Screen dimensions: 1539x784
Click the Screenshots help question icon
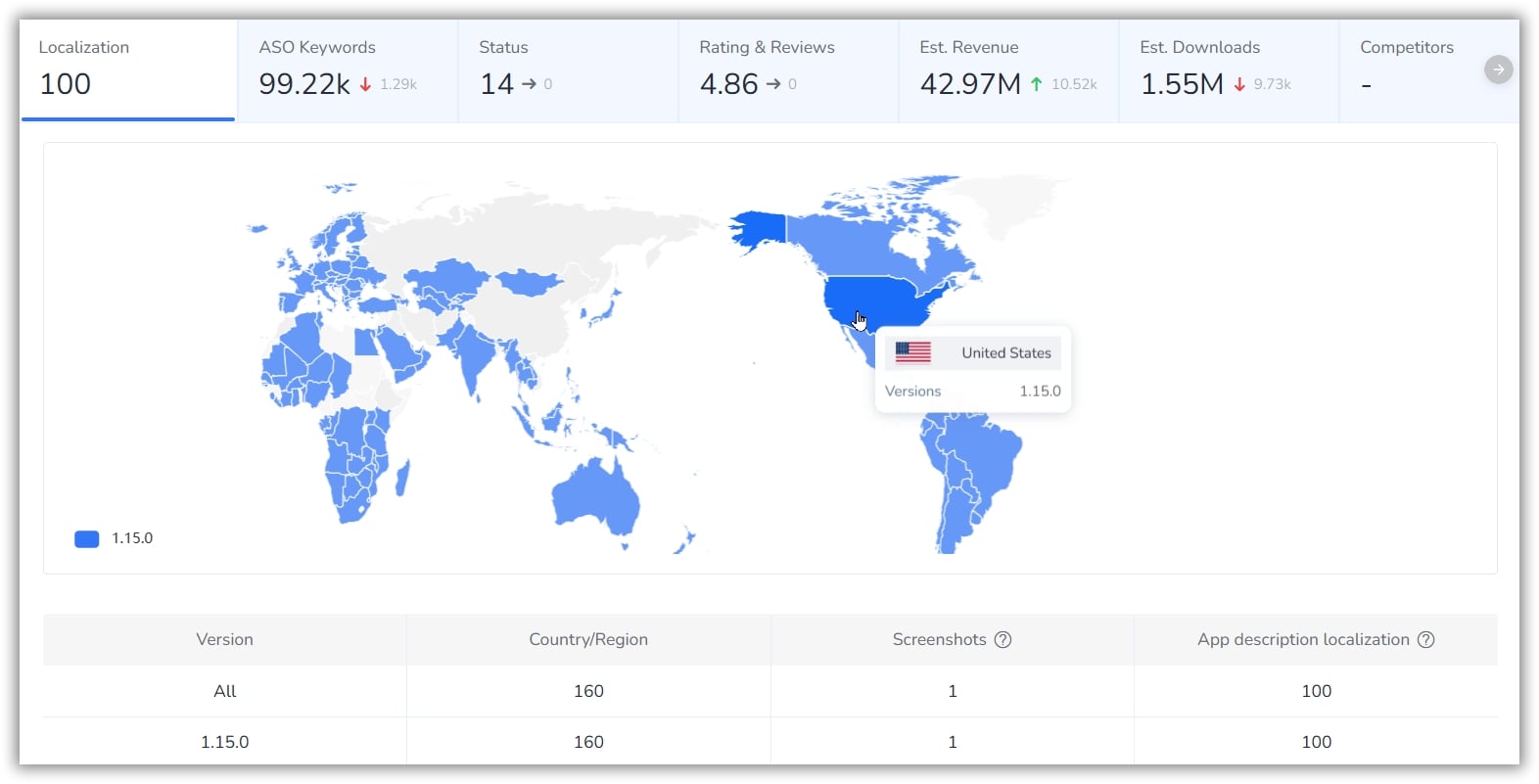1003,640
